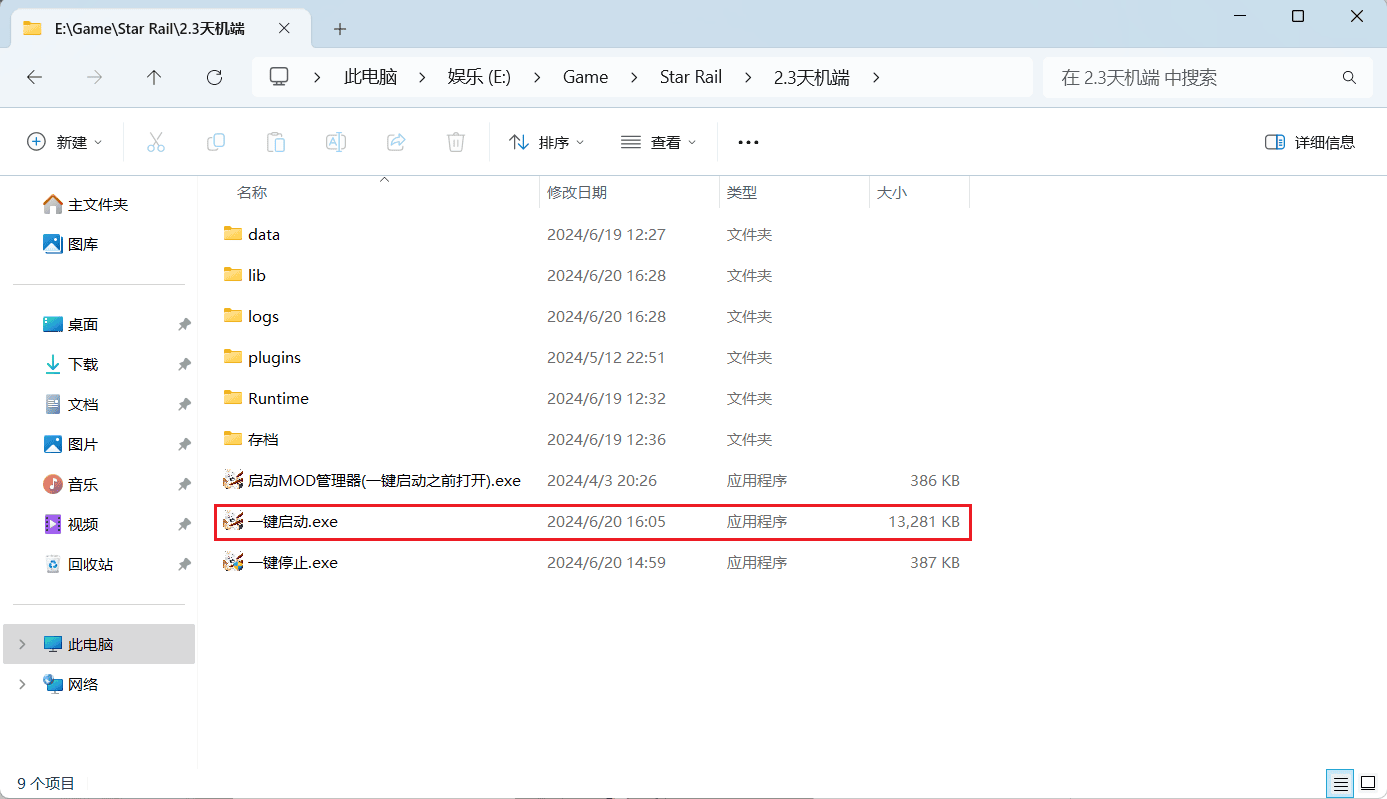Open a new File Explorer tab
The image size is (1387, 799).
tap(340, 29)
